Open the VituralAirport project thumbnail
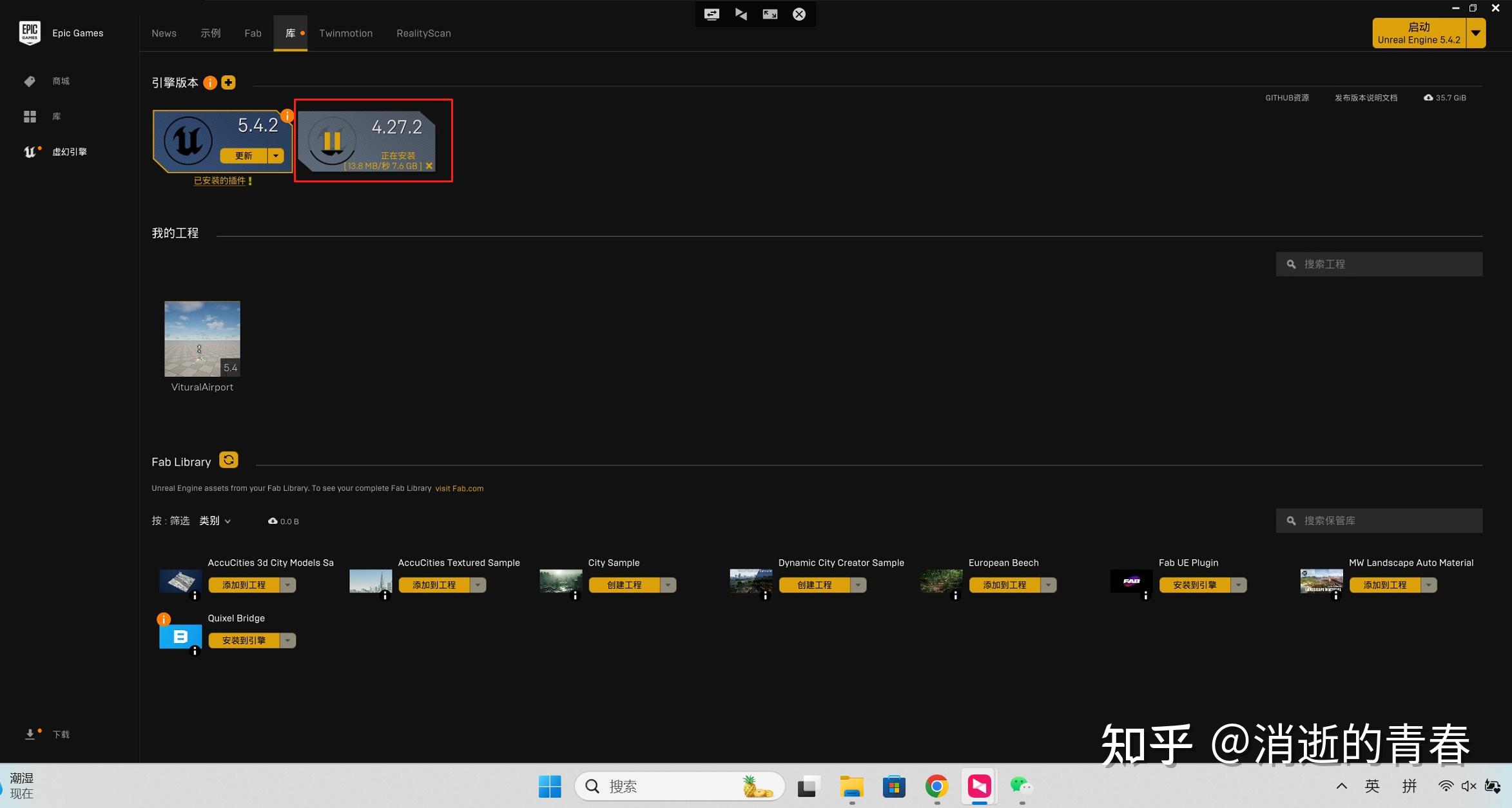Viewport: 1512px width, 808px height. pos(202,339)
